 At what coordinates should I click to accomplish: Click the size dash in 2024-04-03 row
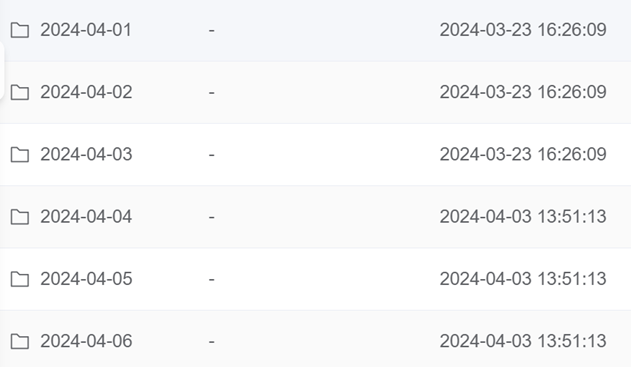point(212,155)
